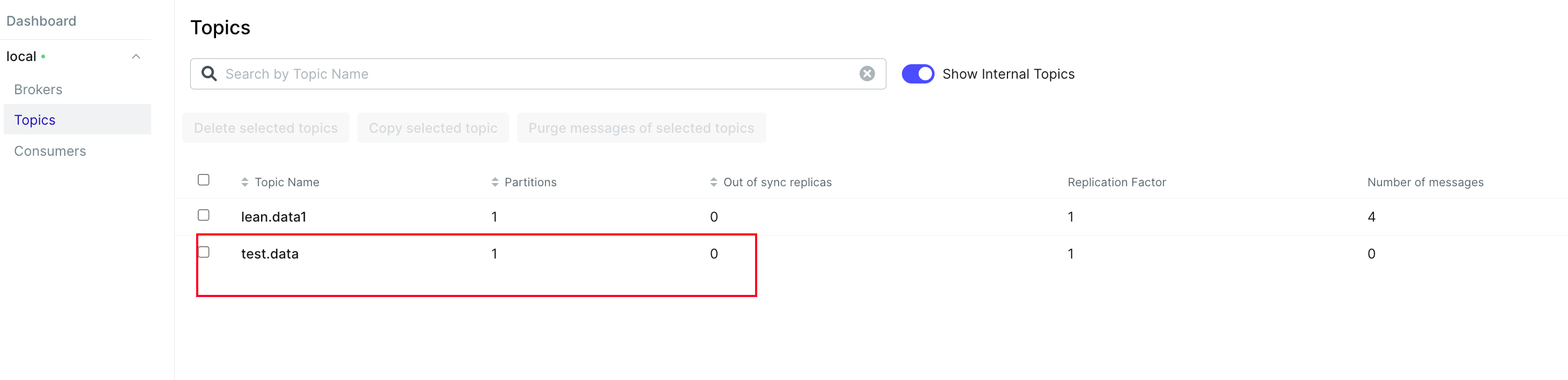This screenshot has width=1568, height=380.
Task: Sort by Topic Name column arrows
Action: (245, 182)
